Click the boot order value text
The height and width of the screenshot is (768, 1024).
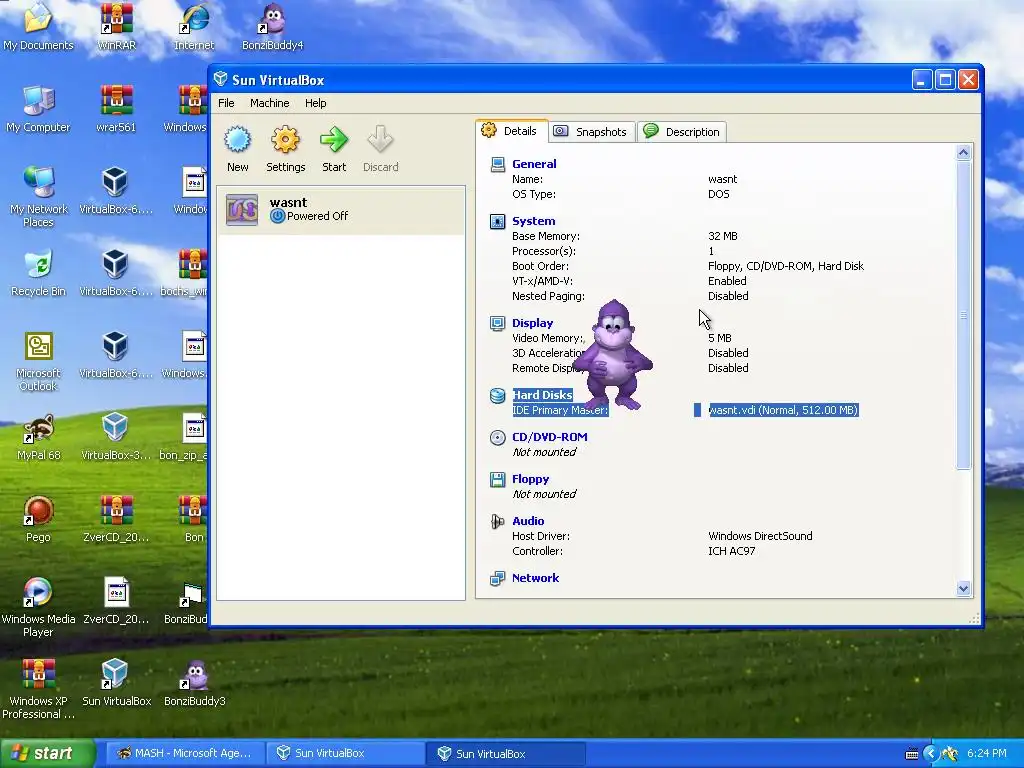click(x=786, y=266)
